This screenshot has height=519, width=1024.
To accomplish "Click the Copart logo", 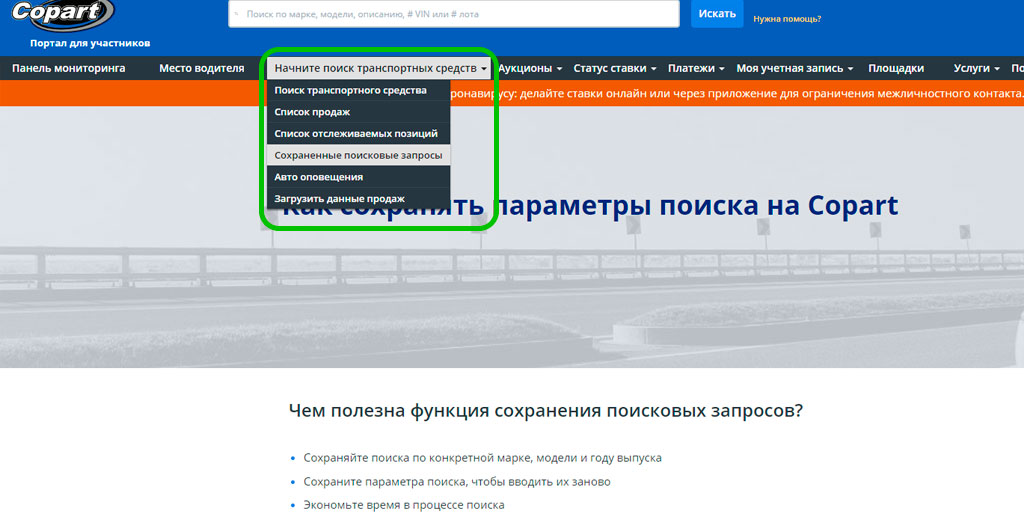I will coord(63,13).
